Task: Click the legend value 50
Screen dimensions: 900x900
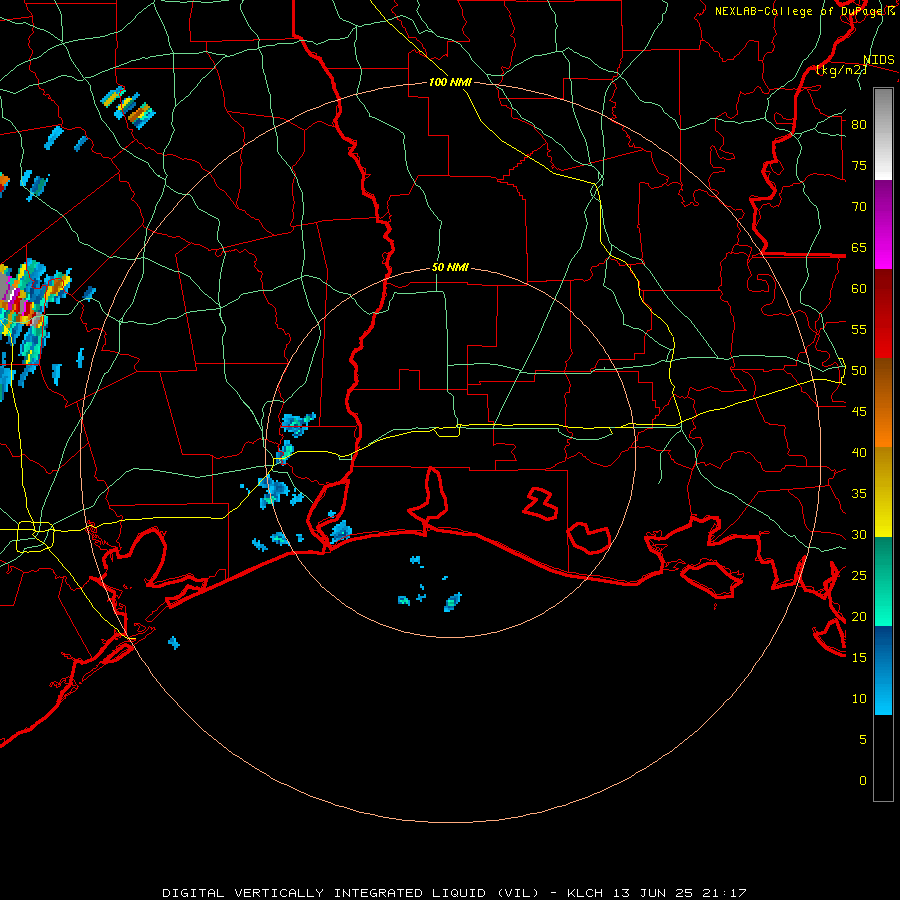Action: 859,371
